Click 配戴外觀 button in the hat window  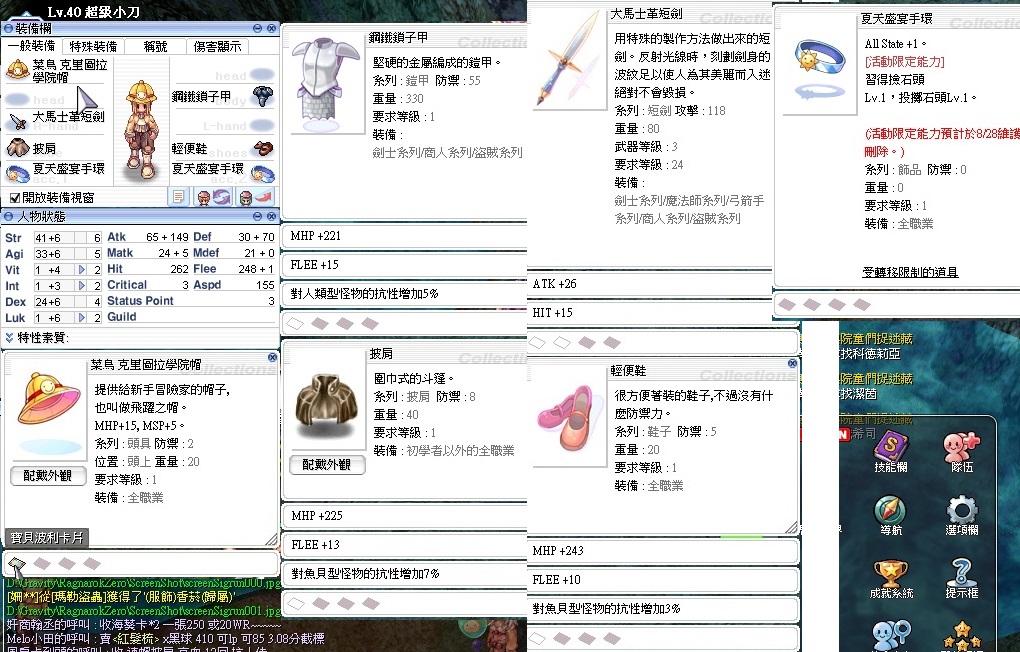coord(48,476)
